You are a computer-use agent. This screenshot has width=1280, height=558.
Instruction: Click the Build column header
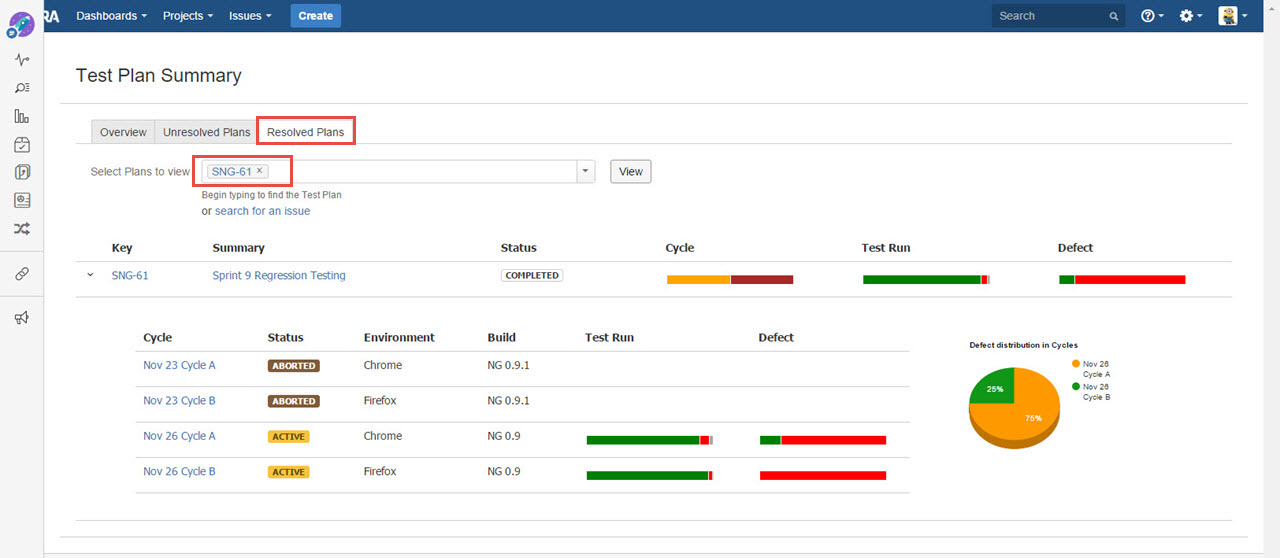(502, 338)
